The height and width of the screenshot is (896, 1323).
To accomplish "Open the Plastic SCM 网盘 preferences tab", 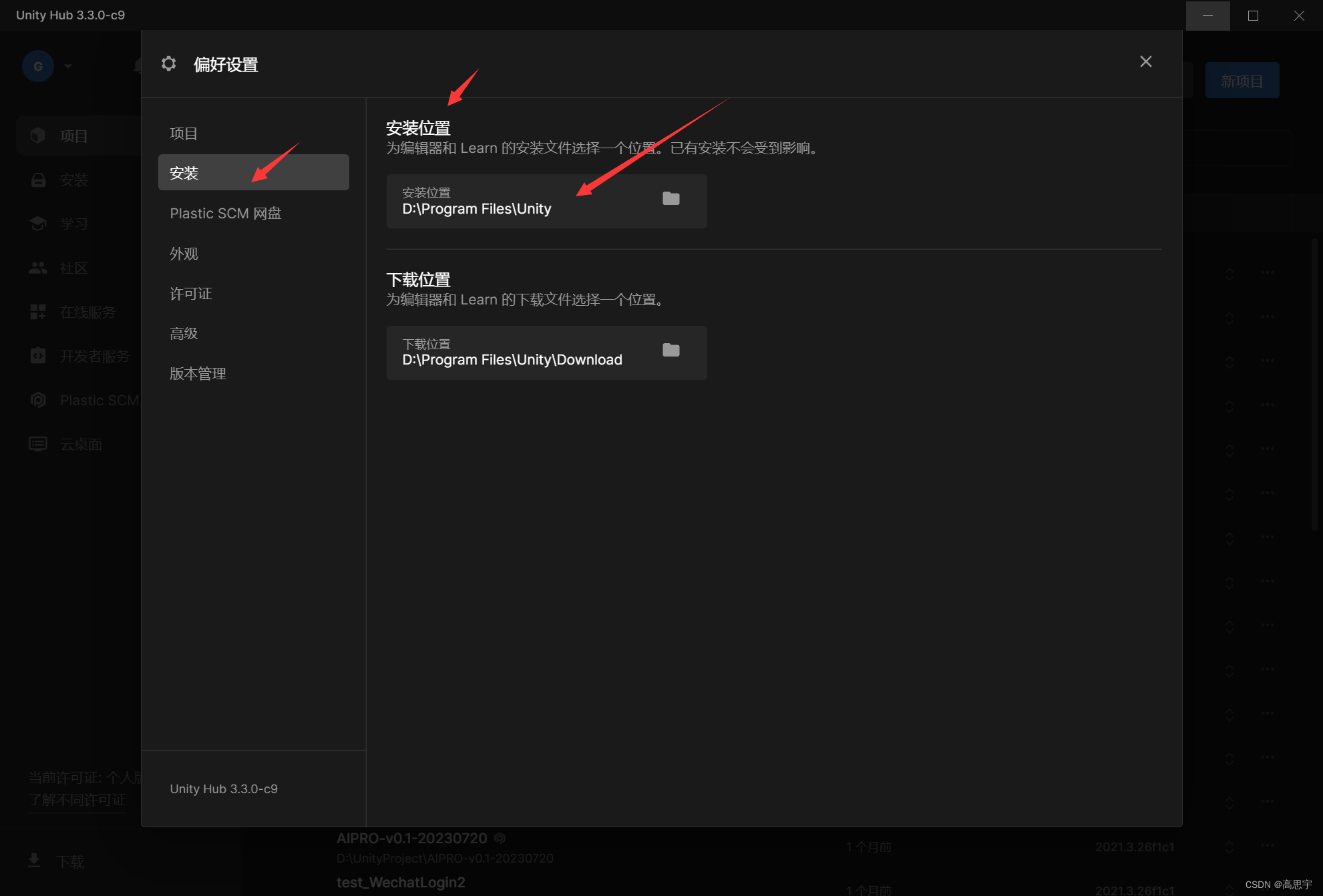I will tap(254, 214).
